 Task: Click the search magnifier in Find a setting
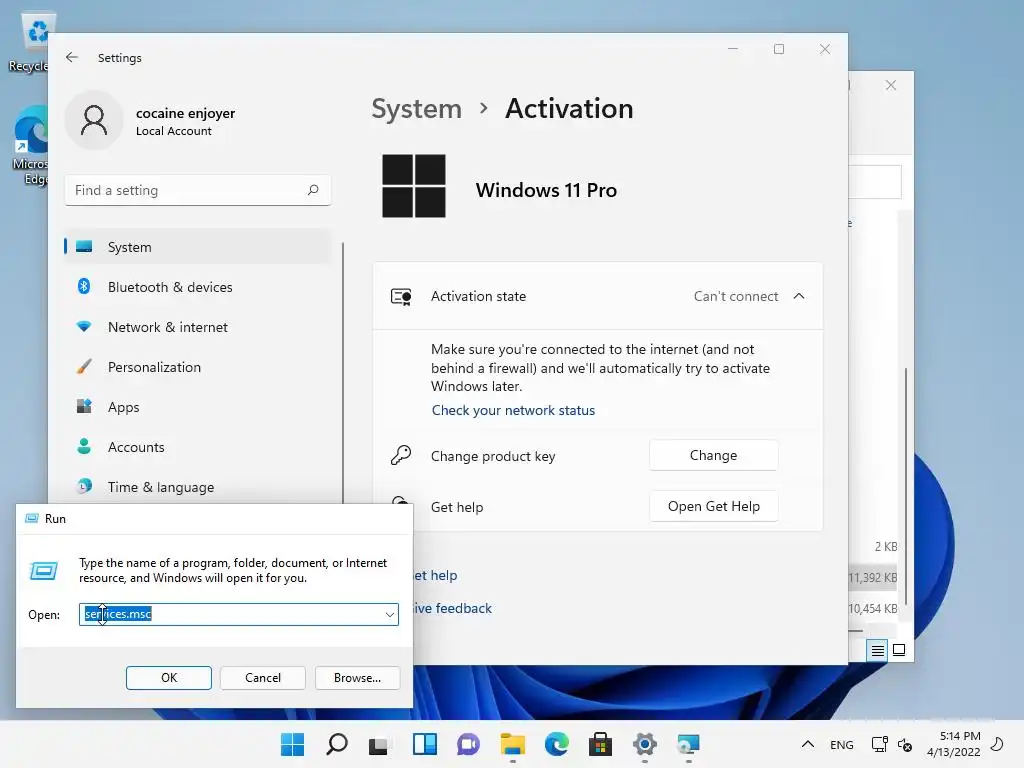tap(313, 190)
